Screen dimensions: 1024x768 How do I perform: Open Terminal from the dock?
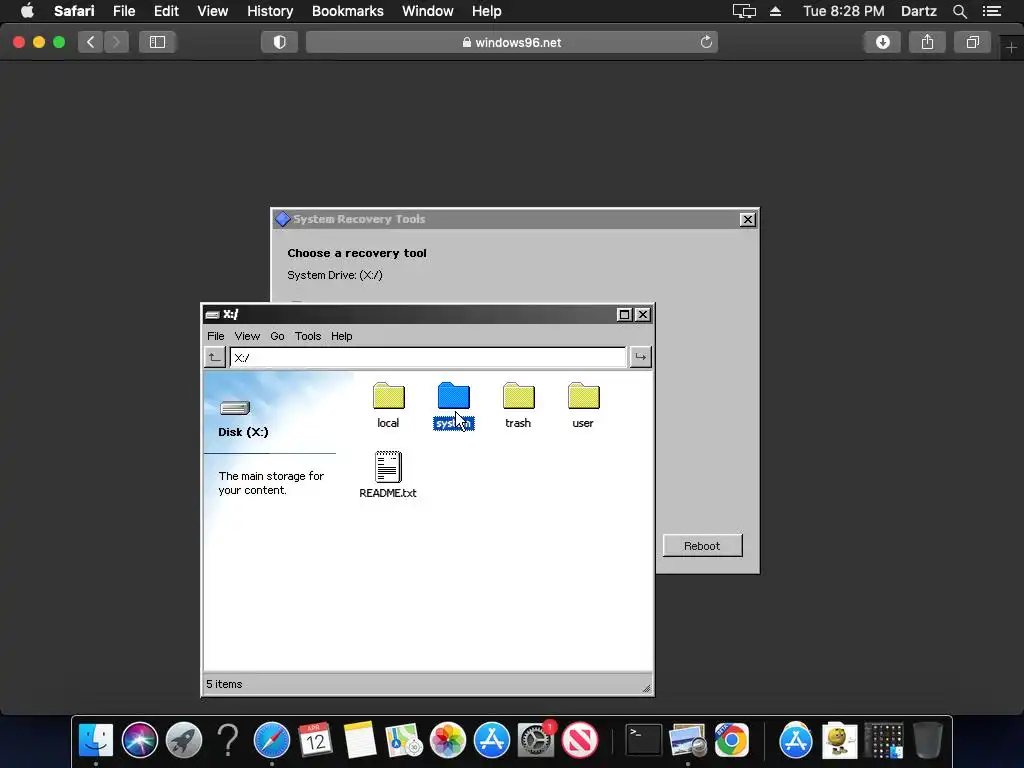tap(644, 740)
